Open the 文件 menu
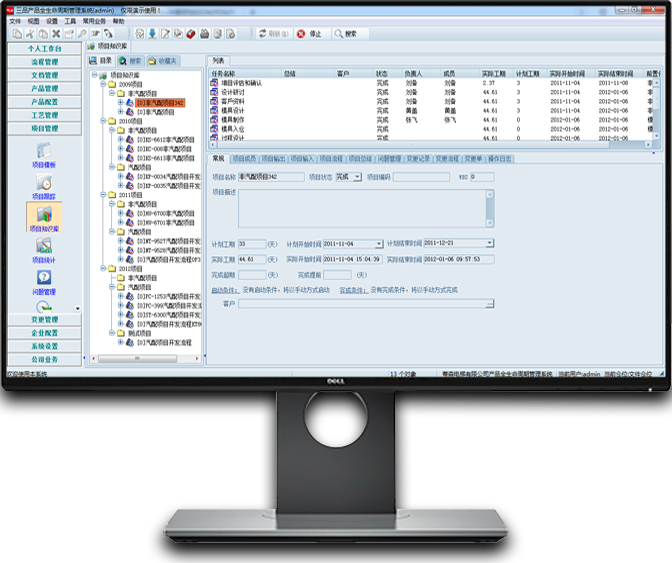Screen dimensions: 672x563 click(x=15, y=20)
